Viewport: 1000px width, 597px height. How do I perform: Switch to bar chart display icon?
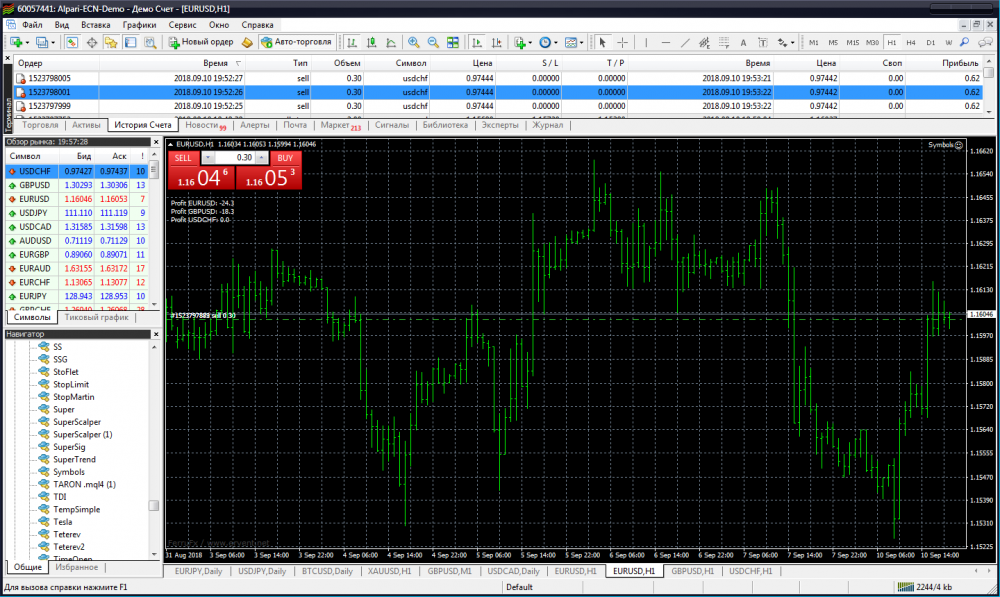pos(352,42)
